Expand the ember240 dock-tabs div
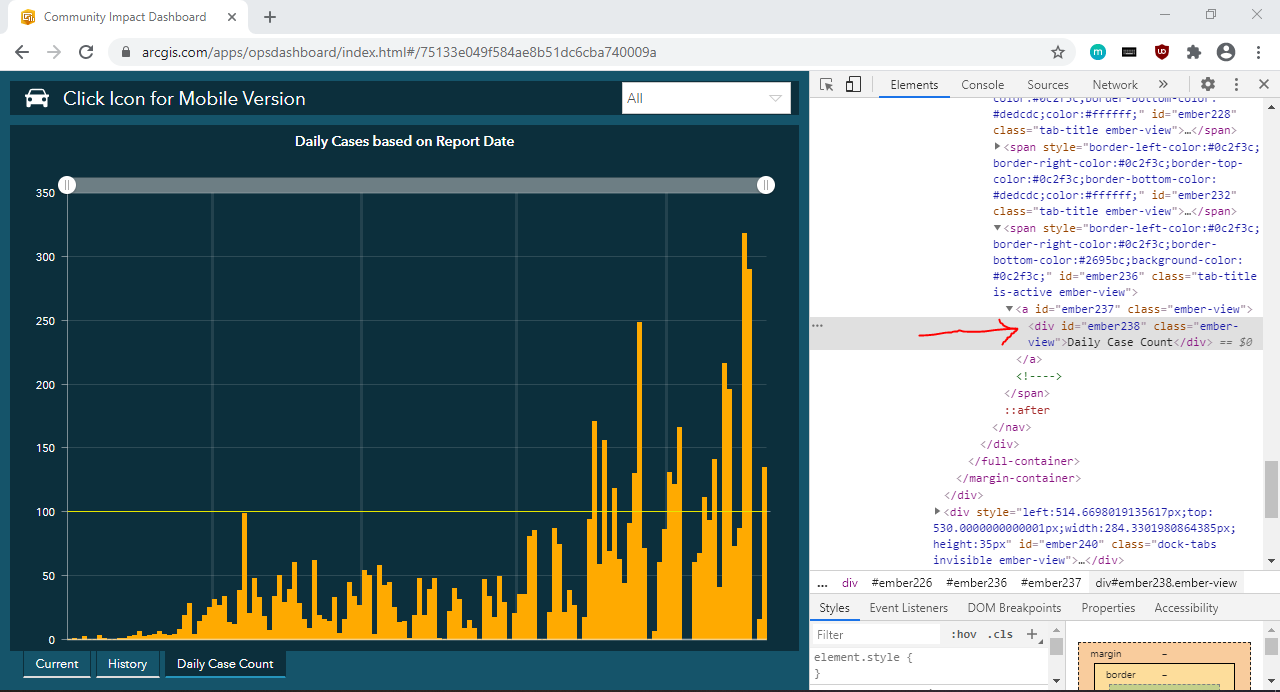This screenshot has width=1280, height=692. [938, 511]
